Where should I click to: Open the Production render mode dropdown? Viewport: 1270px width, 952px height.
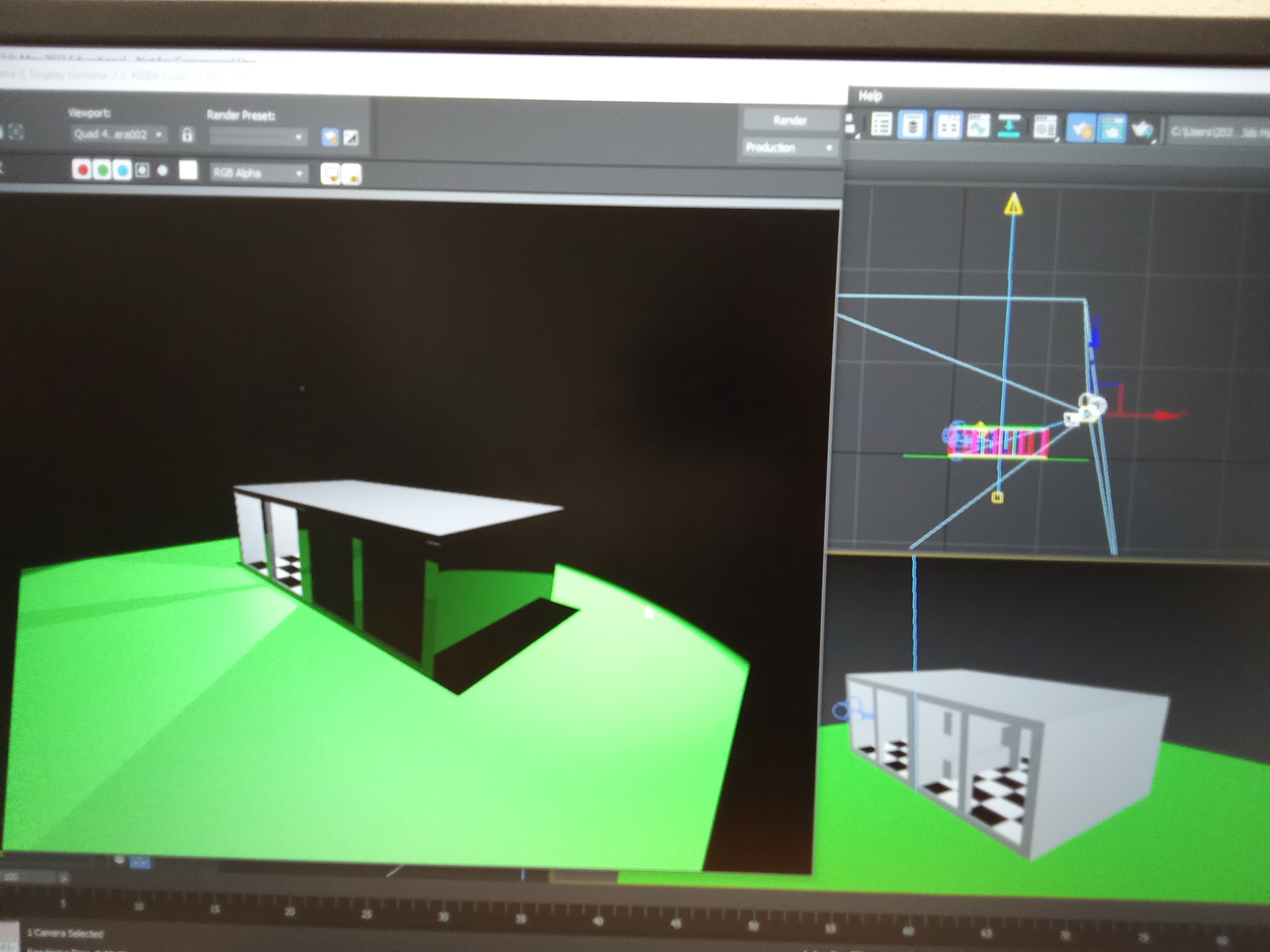789,148
